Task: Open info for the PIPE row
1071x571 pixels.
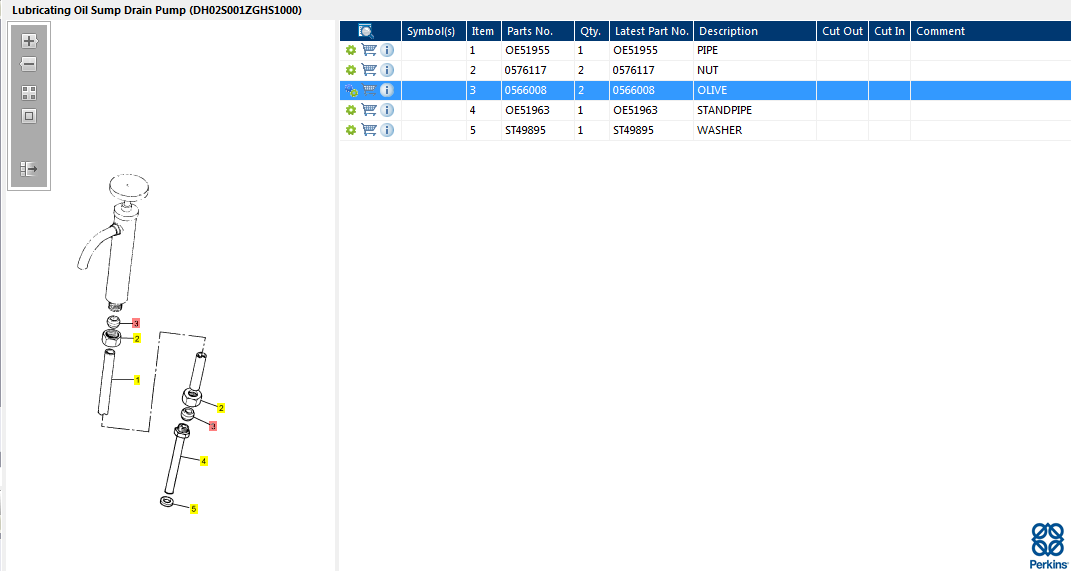Action: [387, 50]
